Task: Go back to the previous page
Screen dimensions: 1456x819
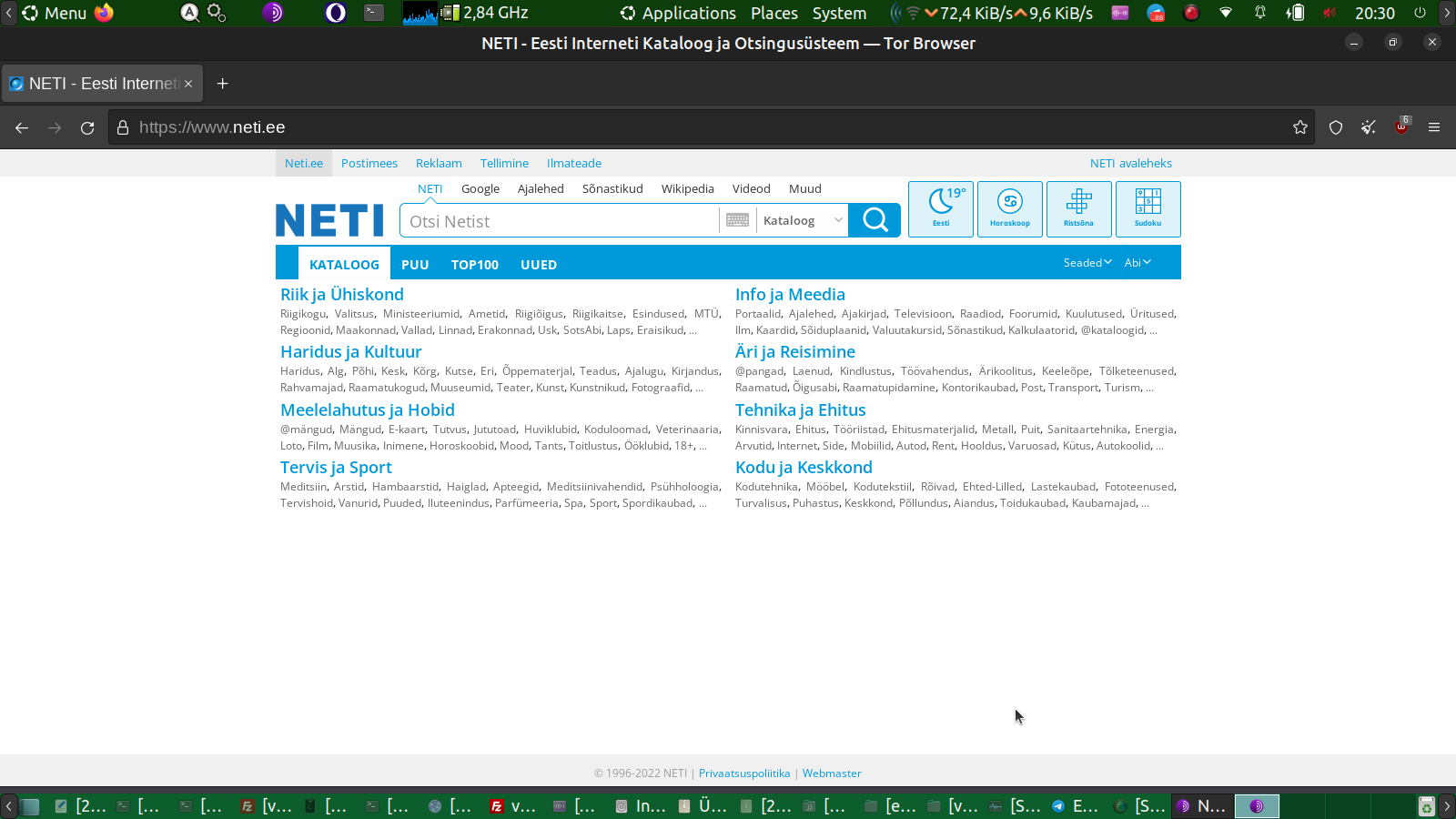Action: tap(22, 127)
